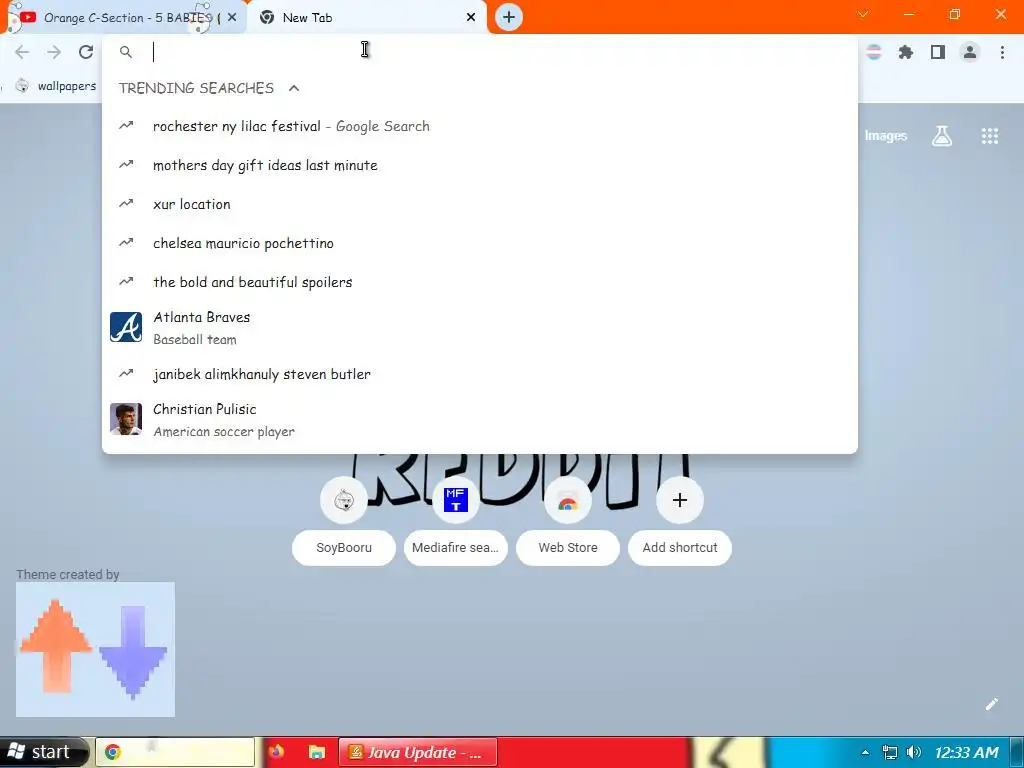This screenshot has width=1024, height=768.
Task: Click the Mediafire sea... shortcut label
Action: (x=456, y=548)
